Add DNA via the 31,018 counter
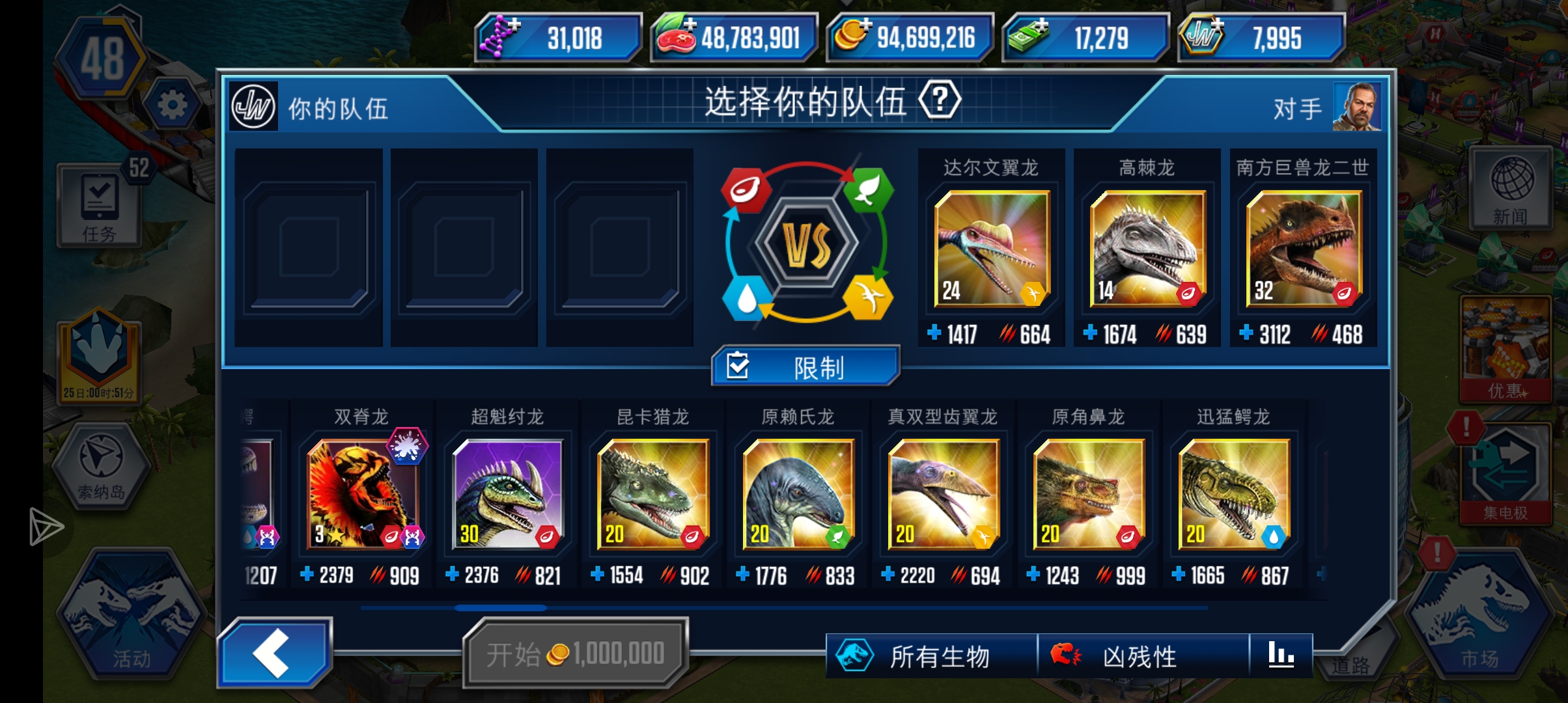 [x=559, y=38]
